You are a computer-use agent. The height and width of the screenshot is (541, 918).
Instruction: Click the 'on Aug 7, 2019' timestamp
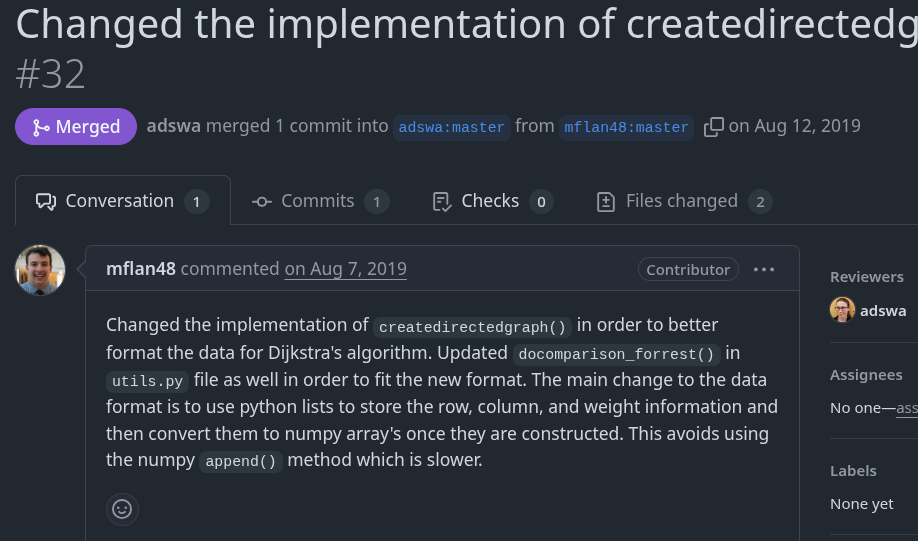(x=345, y=269)
